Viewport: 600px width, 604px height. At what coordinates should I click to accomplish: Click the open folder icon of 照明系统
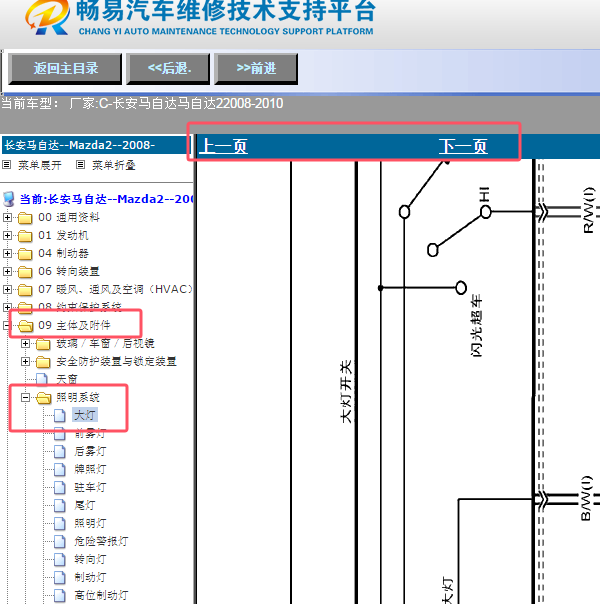point(44,398)
